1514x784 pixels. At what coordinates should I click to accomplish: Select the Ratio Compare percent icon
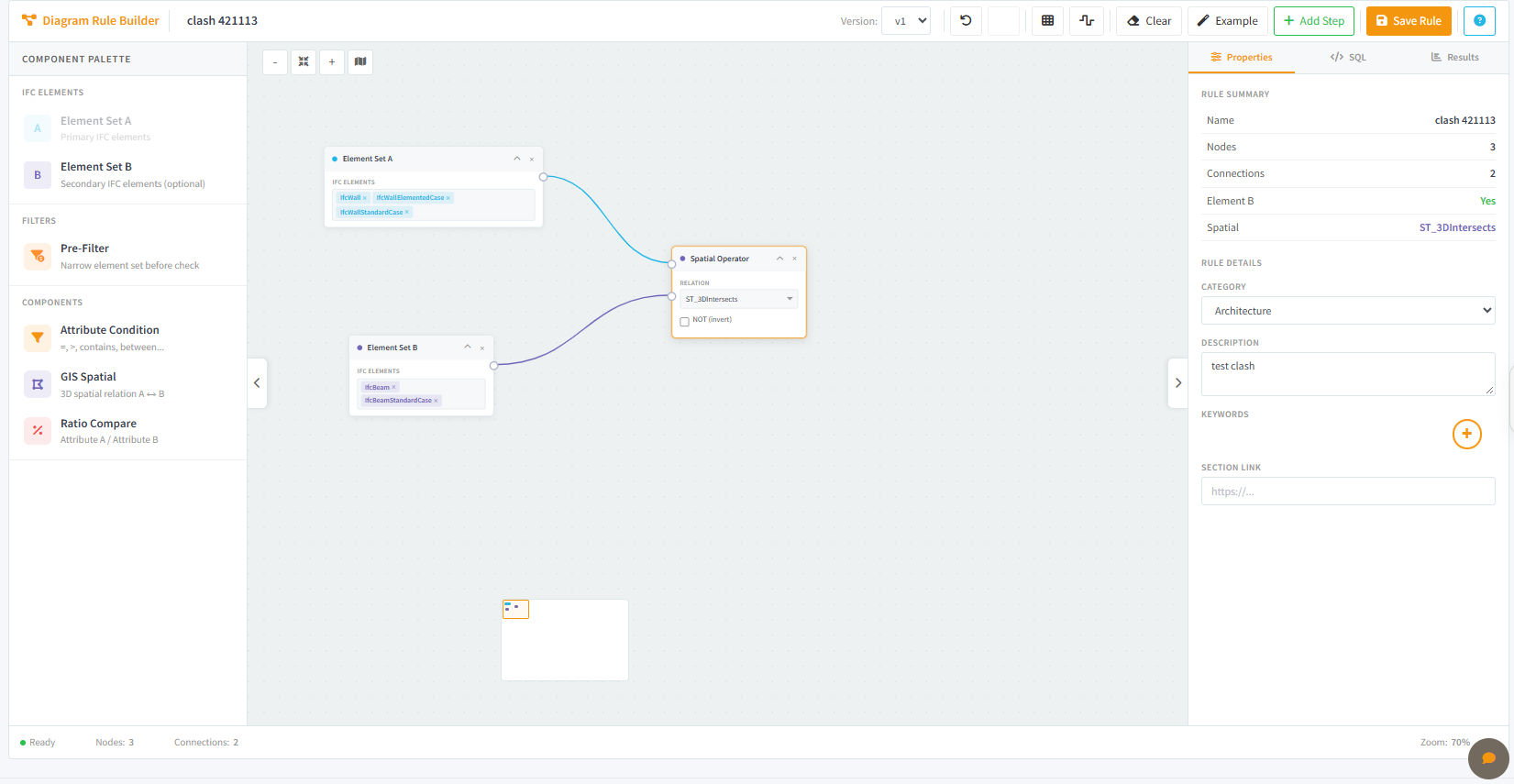pyautogui.click(x=38, y=430)
